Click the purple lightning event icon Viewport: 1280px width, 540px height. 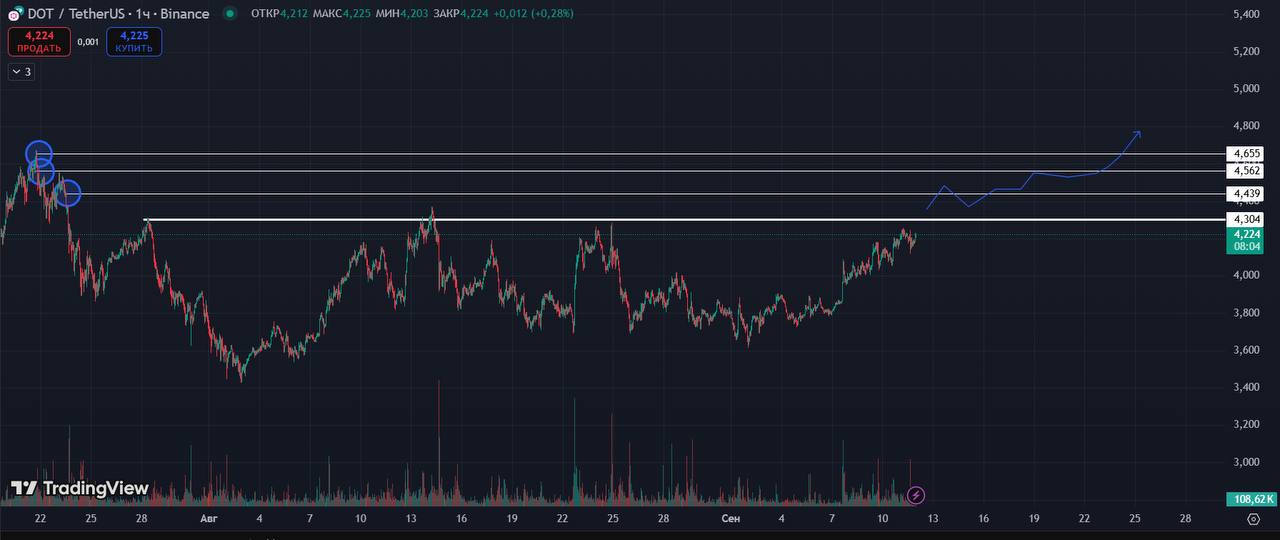point(915,495)
